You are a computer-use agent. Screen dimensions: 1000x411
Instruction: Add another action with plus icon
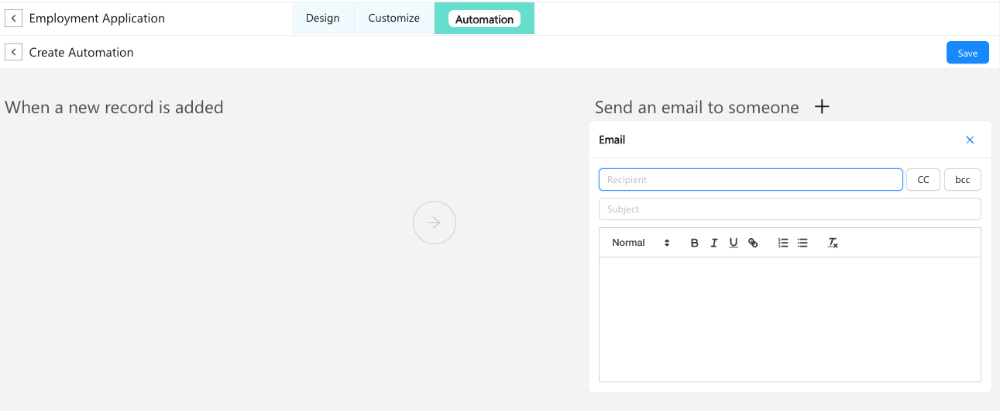(822, 107)
